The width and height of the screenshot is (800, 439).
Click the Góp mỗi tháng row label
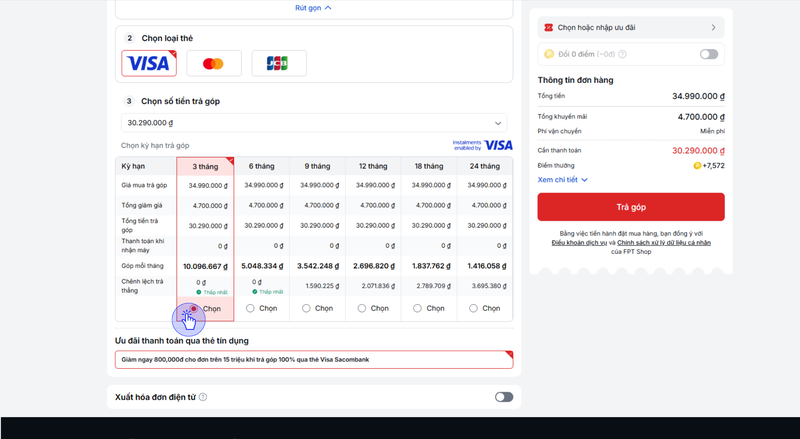coord(142,266)
